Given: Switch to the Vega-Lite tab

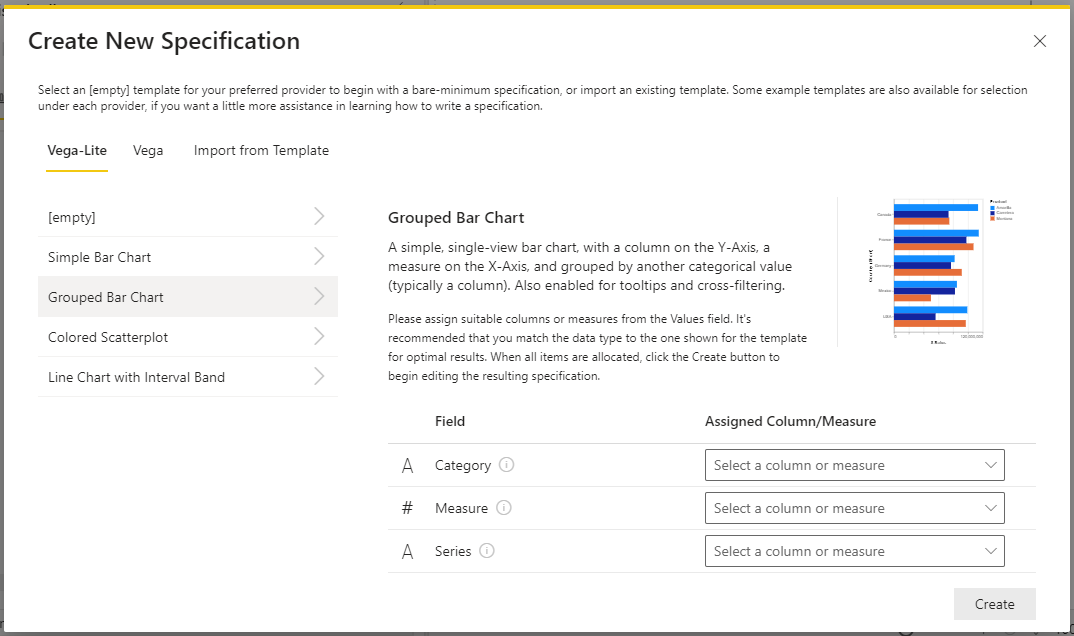Looking at the screenshot, I should pos(77,151).
